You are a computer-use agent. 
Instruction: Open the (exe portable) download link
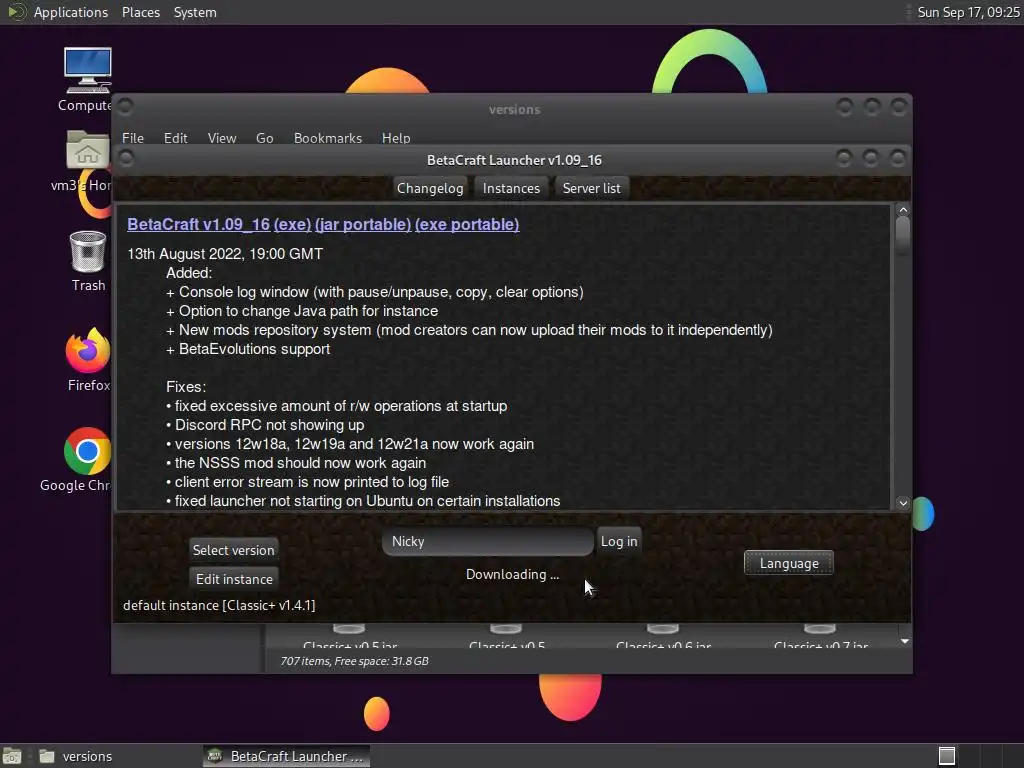[467, 224]
